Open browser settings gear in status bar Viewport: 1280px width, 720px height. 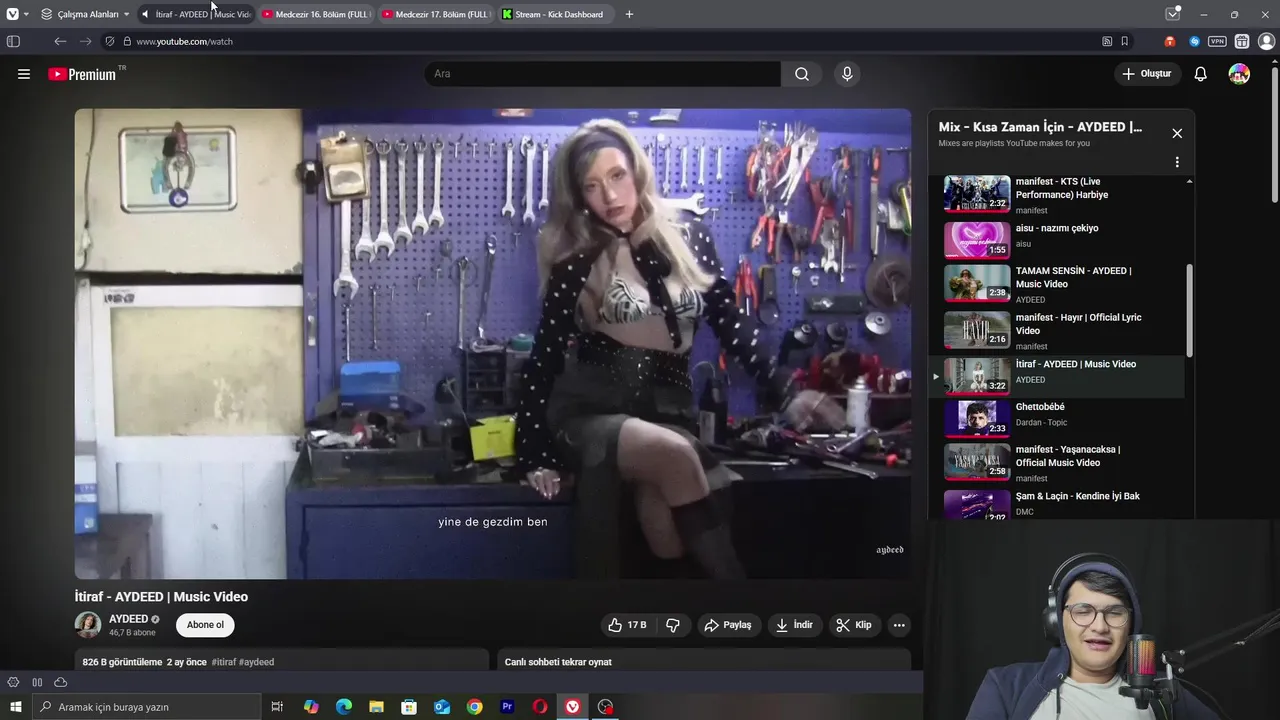coord(13,682)
